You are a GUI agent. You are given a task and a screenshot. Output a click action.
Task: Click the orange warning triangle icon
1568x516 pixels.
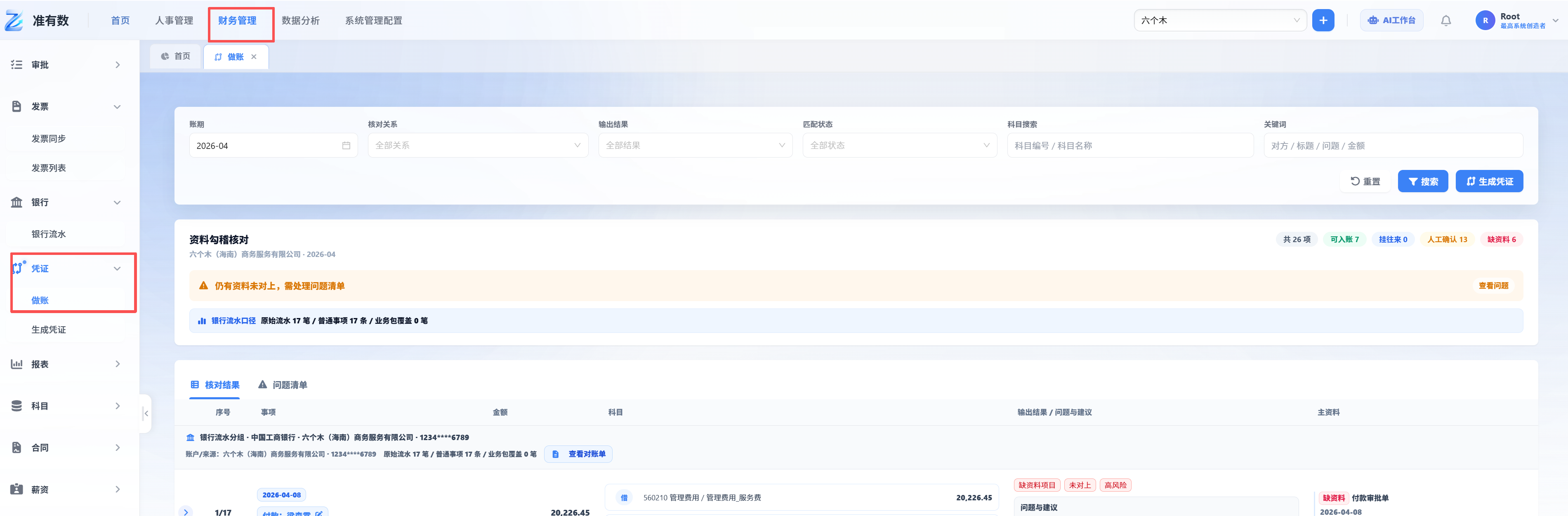click(203, 285)
